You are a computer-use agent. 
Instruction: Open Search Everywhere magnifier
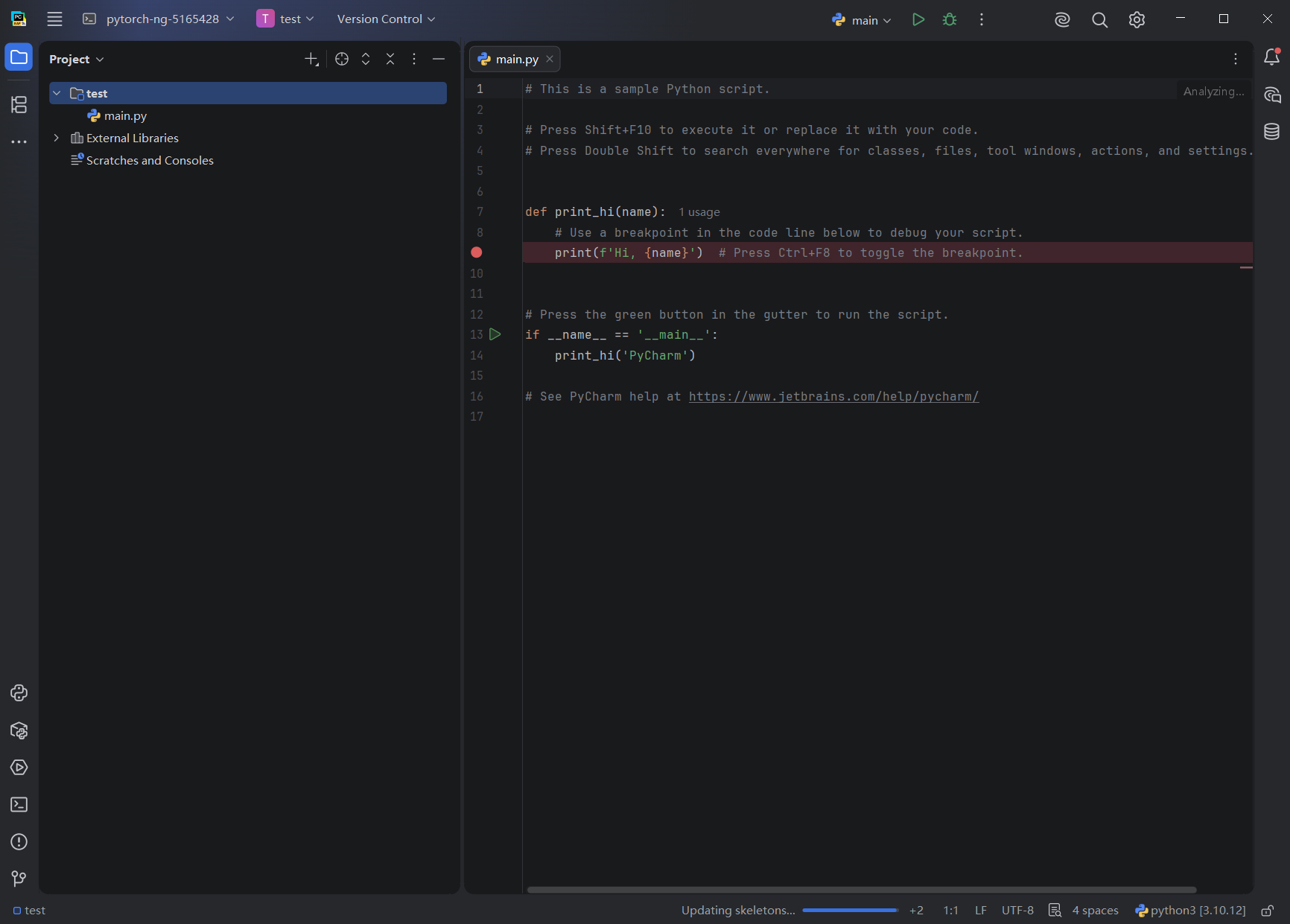(x=1099, y=19)
